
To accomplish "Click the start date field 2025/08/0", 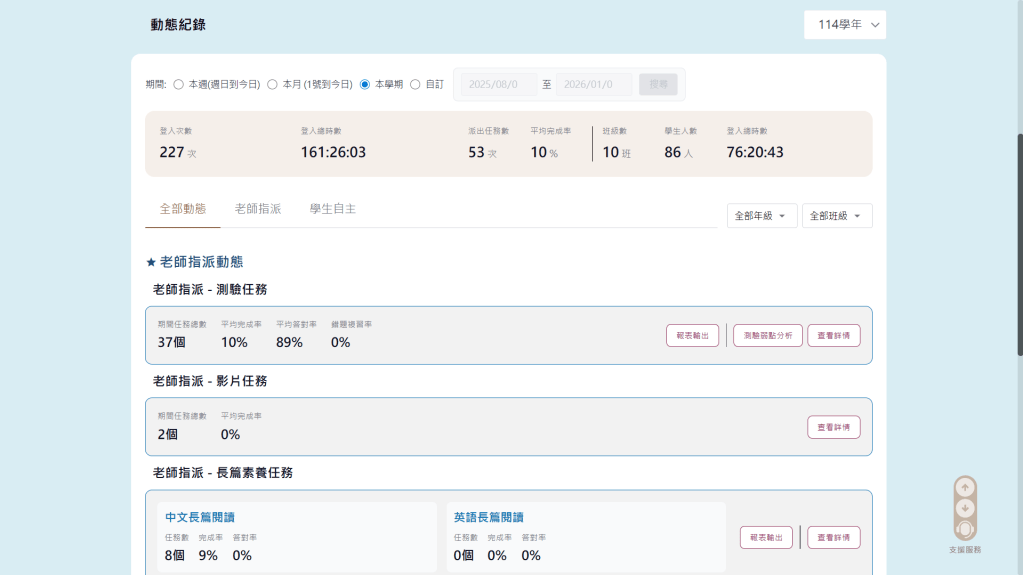I will point(497,85).
